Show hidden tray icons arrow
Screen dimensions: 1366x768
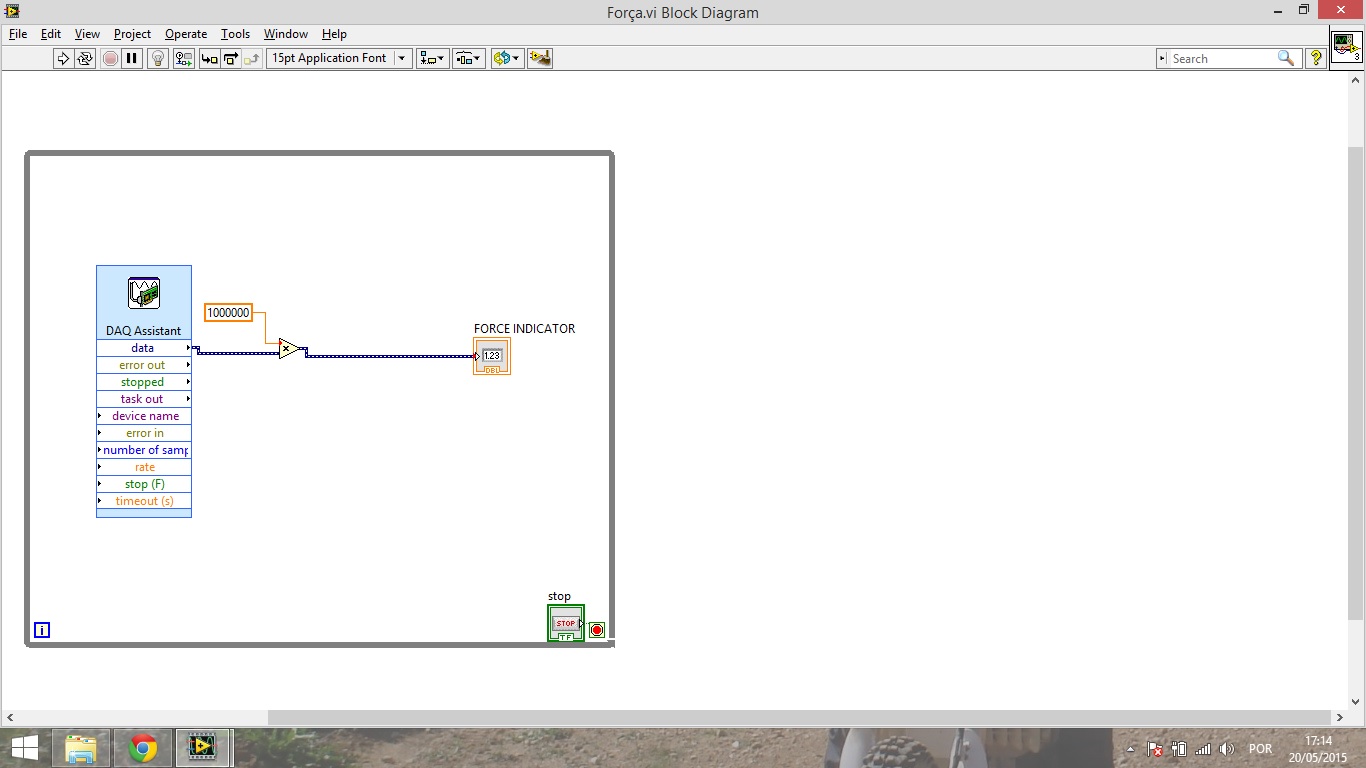1131,749
